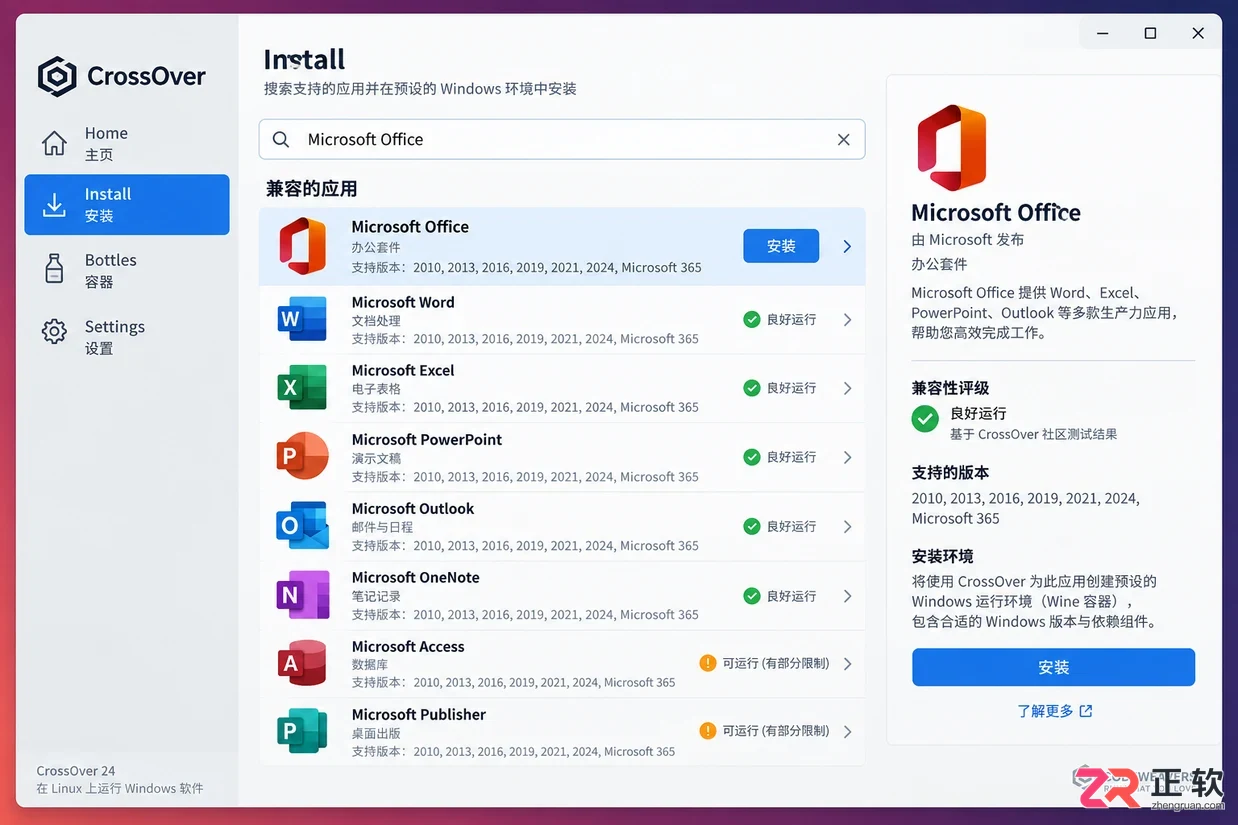
Task: Click external link icon beside 了解更多
Action: [1086, 711]
